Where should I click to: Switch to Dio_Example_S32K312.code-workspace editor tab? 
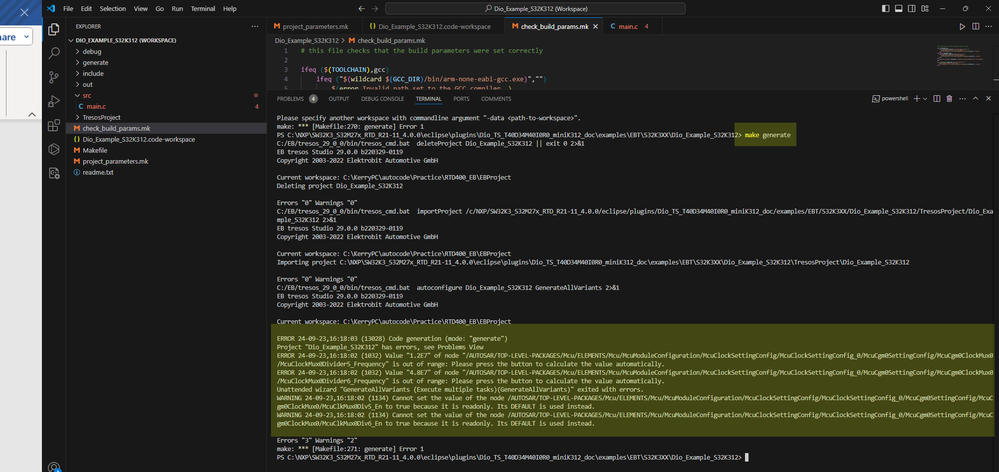click(433, 27)
